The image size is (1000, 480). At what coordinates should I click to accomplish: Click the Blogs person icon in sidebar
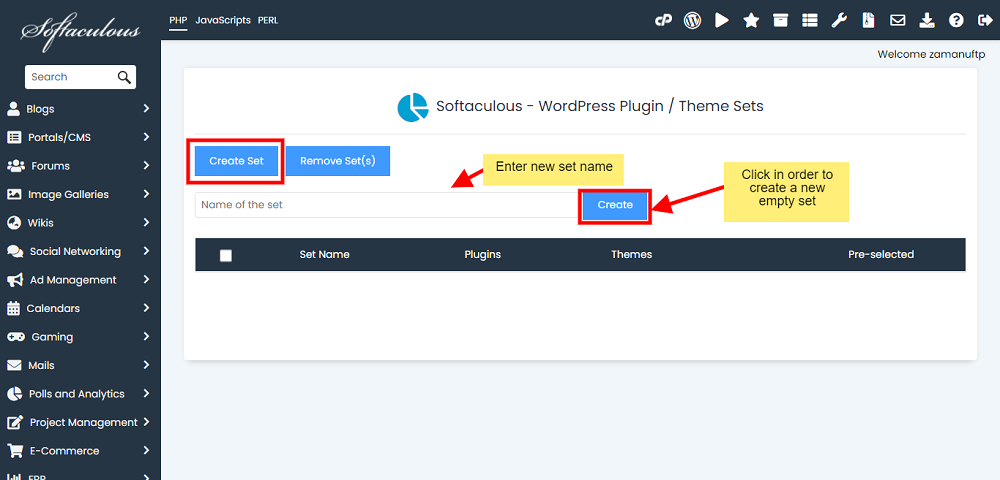(x=13, y=108)
